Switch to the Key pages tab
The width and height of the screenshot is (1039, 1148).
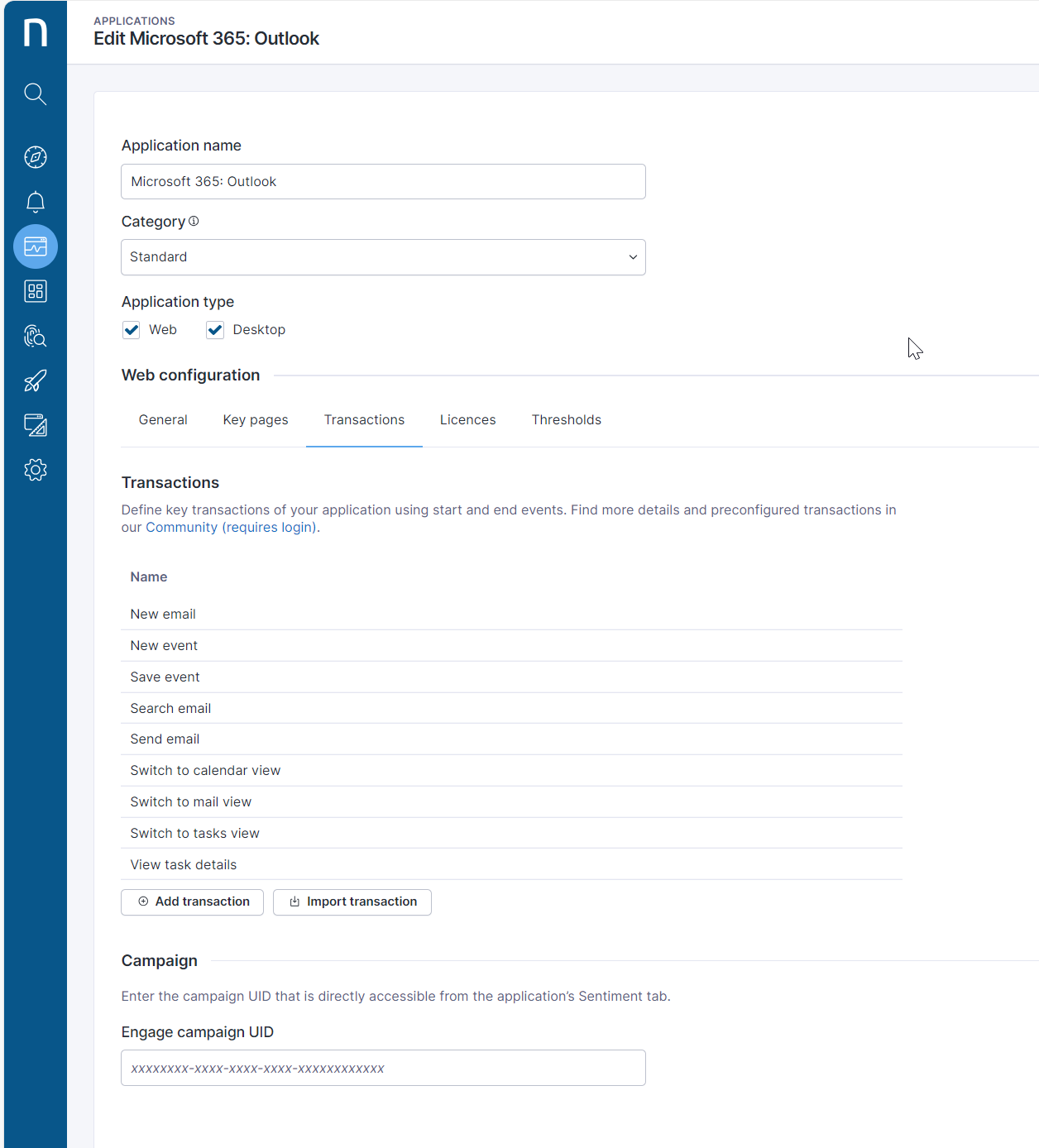coord(256,420)
